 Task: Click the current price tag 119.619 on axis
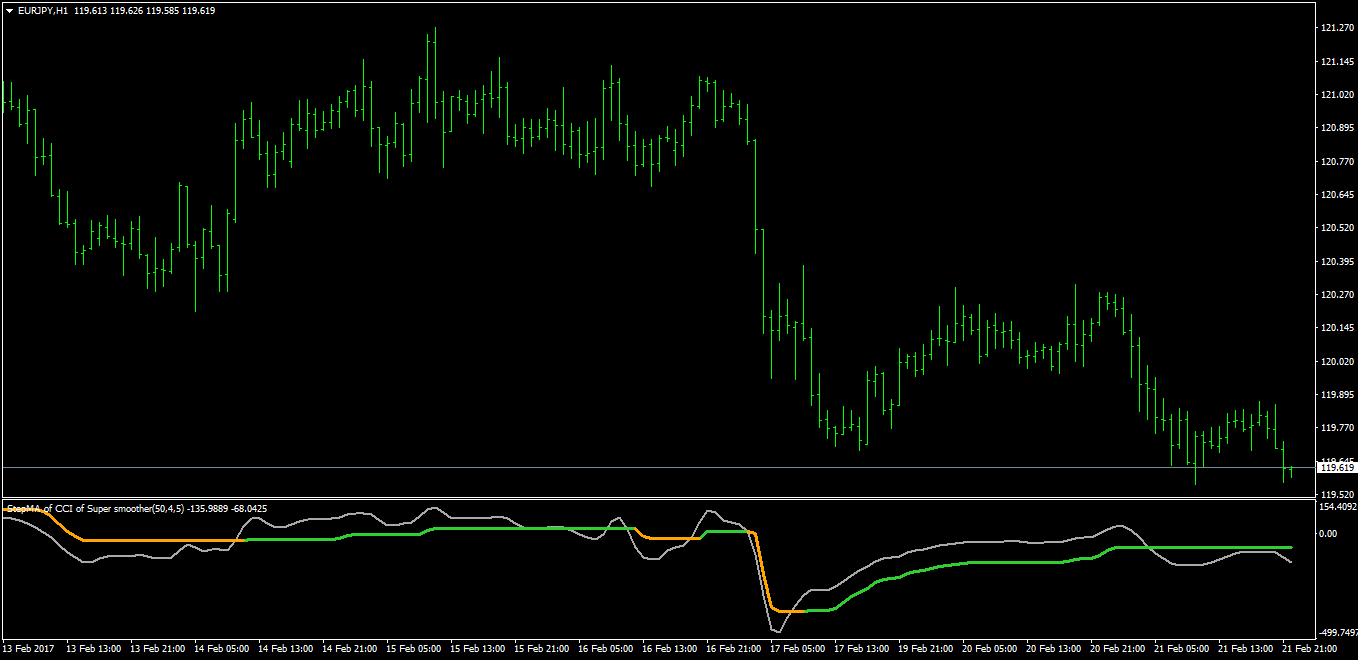coord(1336,466)
